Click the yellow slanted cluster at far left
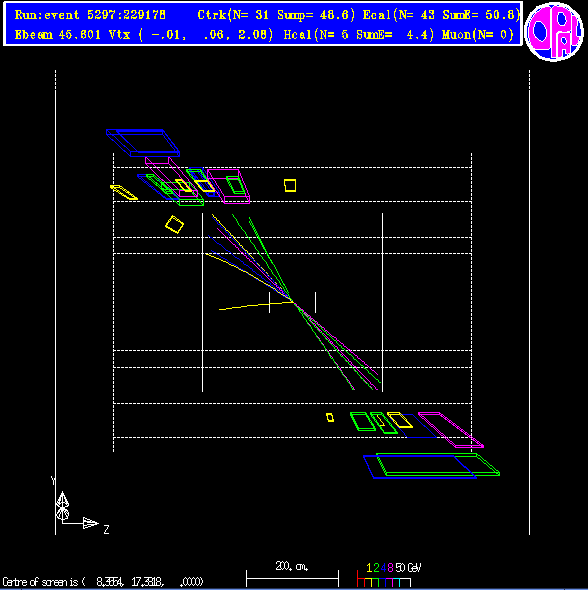The width and height of the screenshot is (588, 590). pos(124,192)
